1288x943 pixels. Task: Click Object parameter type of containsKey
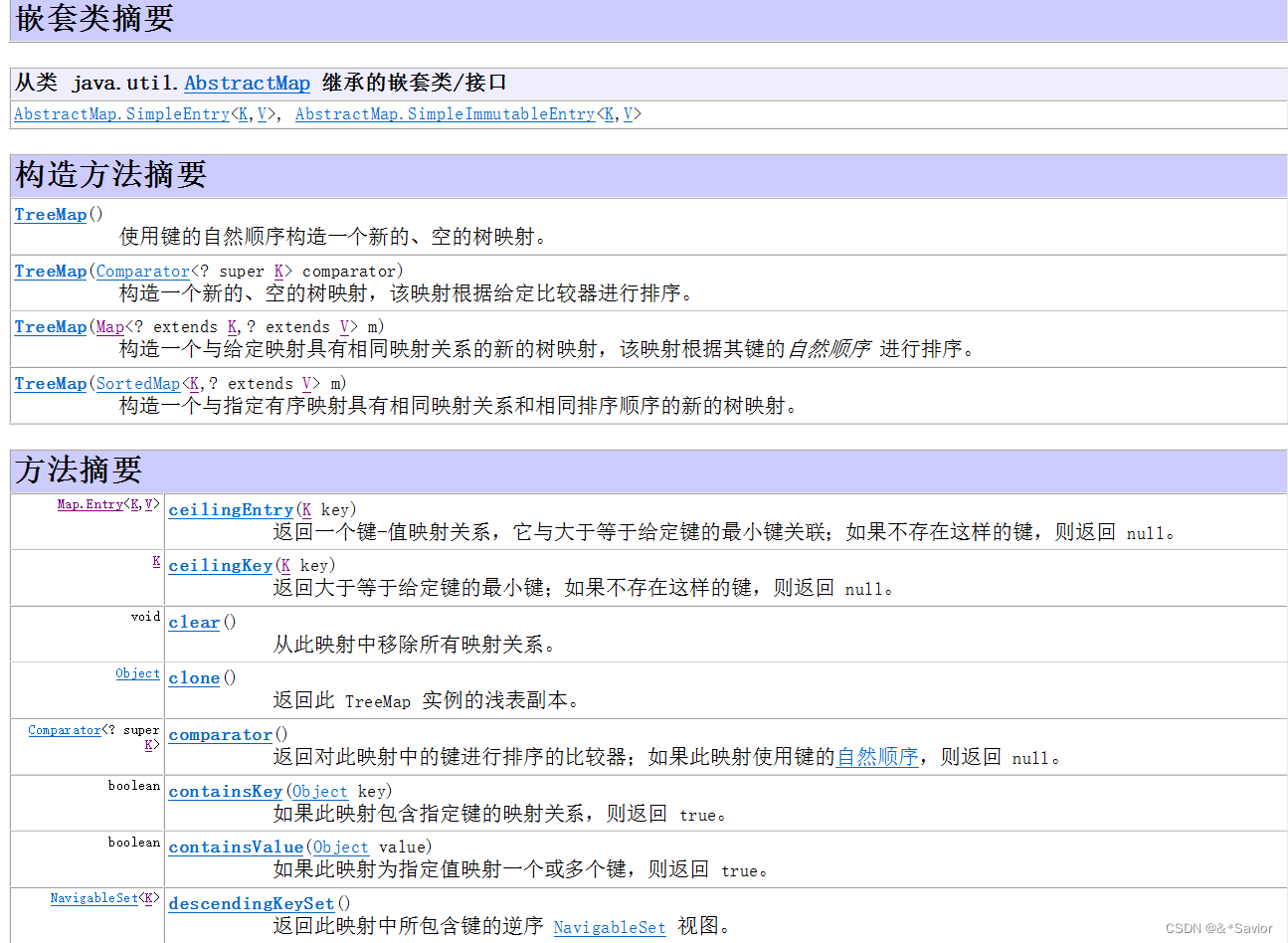[319, 791]
